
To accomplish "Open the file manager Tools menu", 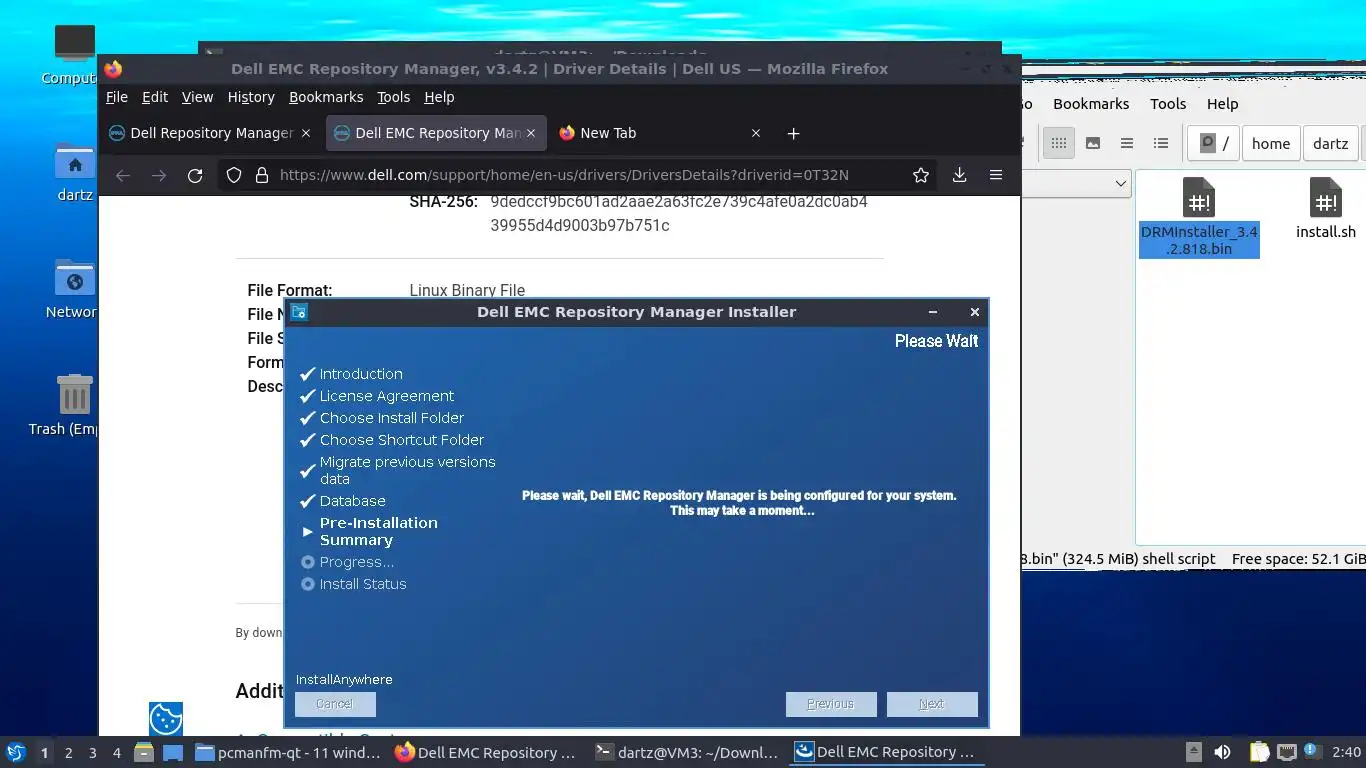I will (x=1168, y=104).
